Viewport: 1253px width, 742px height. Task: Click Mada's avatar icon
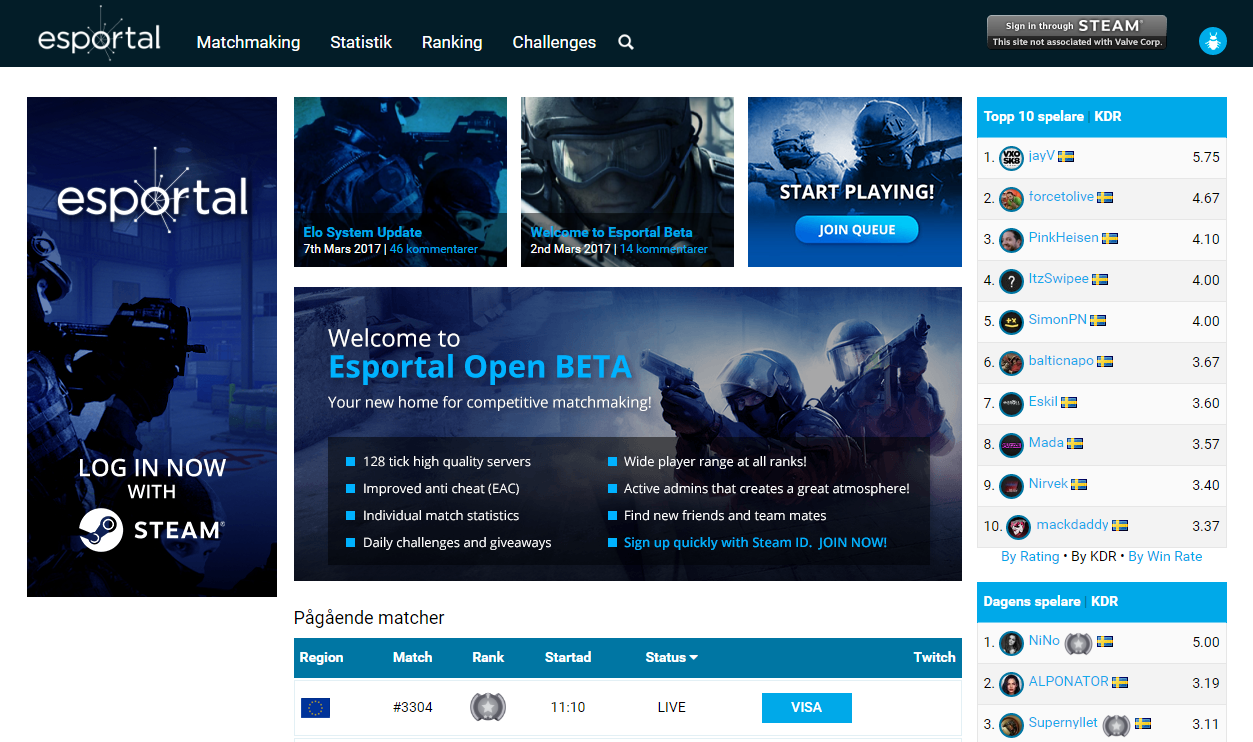(1011, 445)
